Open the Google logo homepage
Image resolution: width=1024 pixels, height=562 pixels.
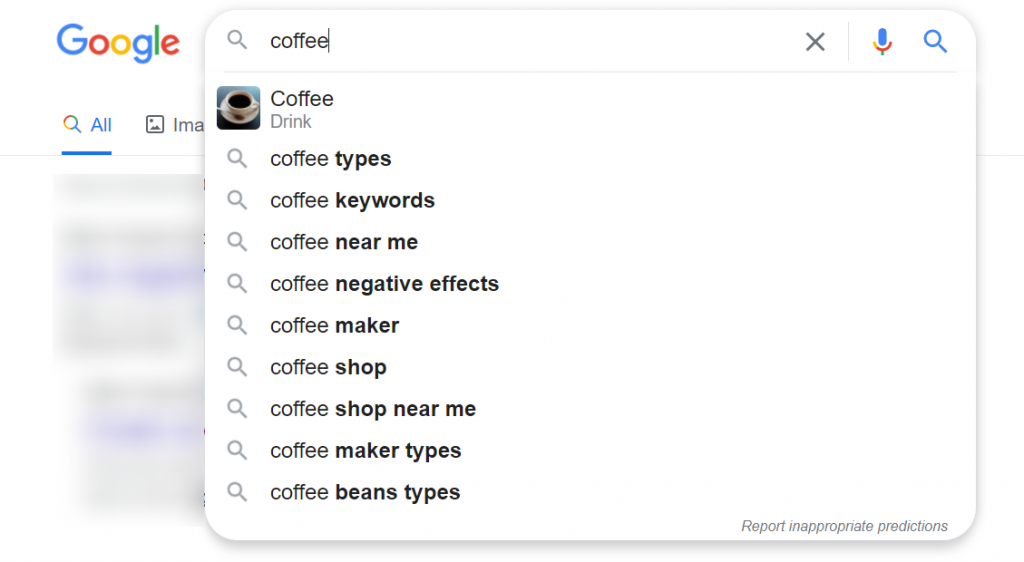[118, 42]
